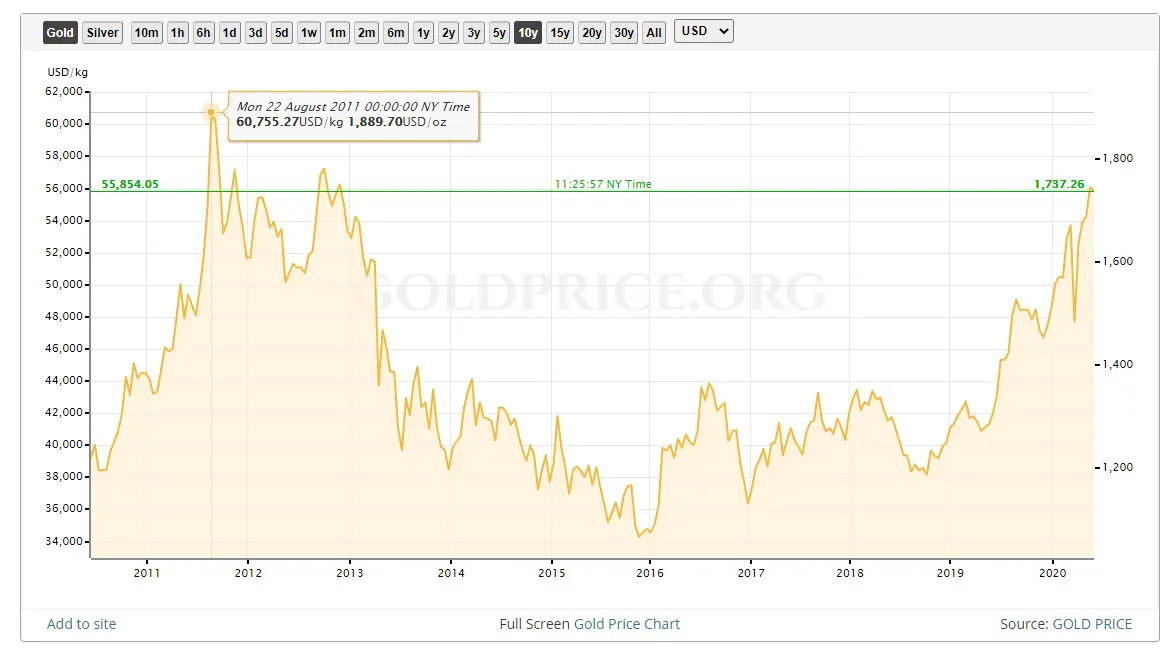
Task: Show the 1d price range
Action: pyautogui.click(x=229, y=32)
